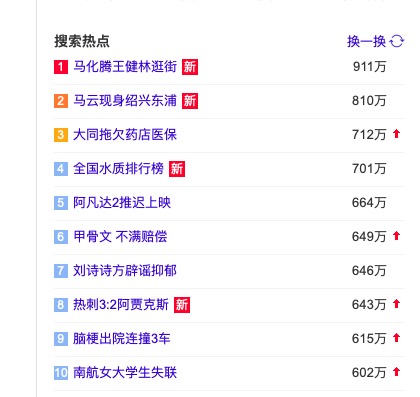The width and height of the screenshot is (420, 397).
Task: Click the 新 tag next to 马化腾王健林逛街
Action: 190,67
